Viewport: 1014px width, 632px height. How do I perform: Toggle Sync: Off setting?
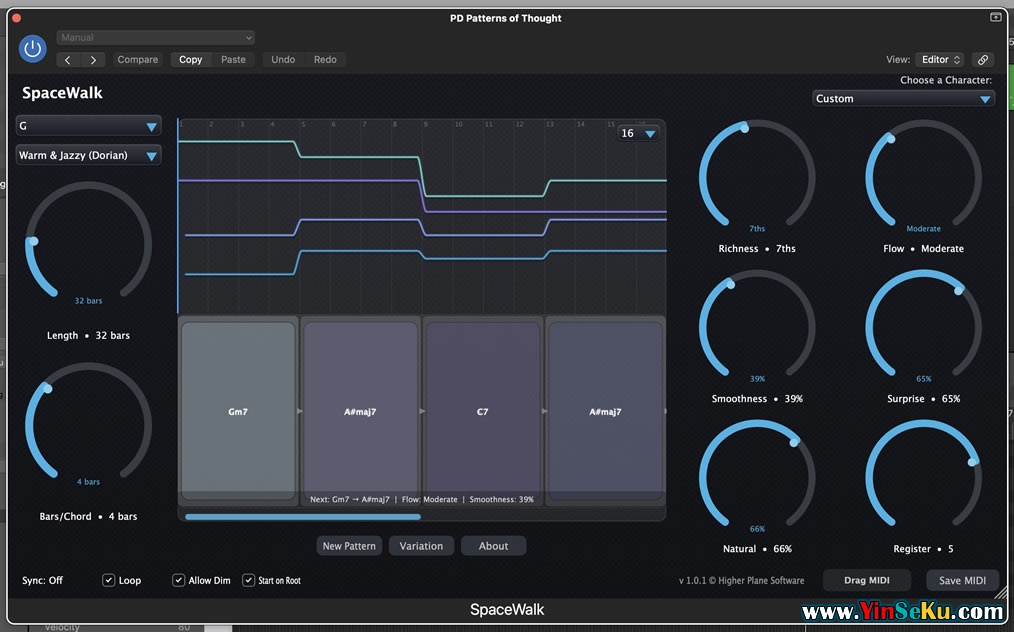pos(43,581)
